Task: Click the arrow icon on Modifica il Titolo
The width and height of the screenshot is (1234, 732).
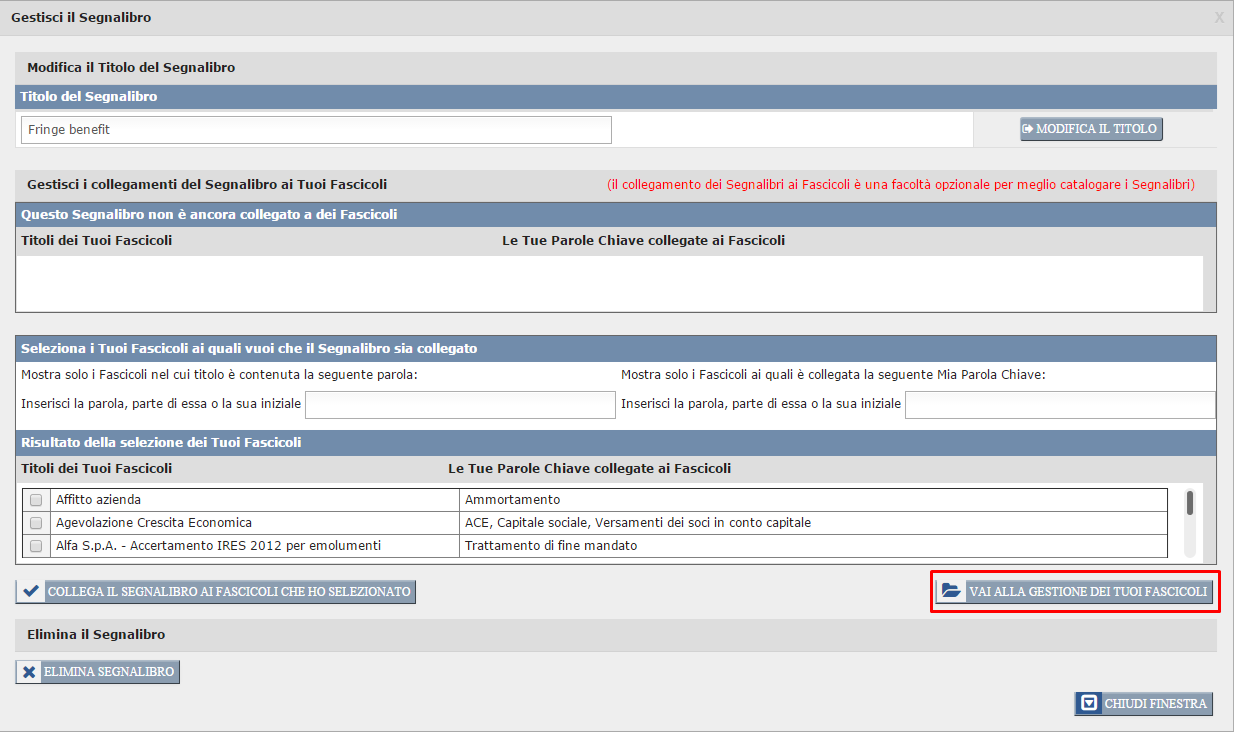Action: tap(1028, 129)
